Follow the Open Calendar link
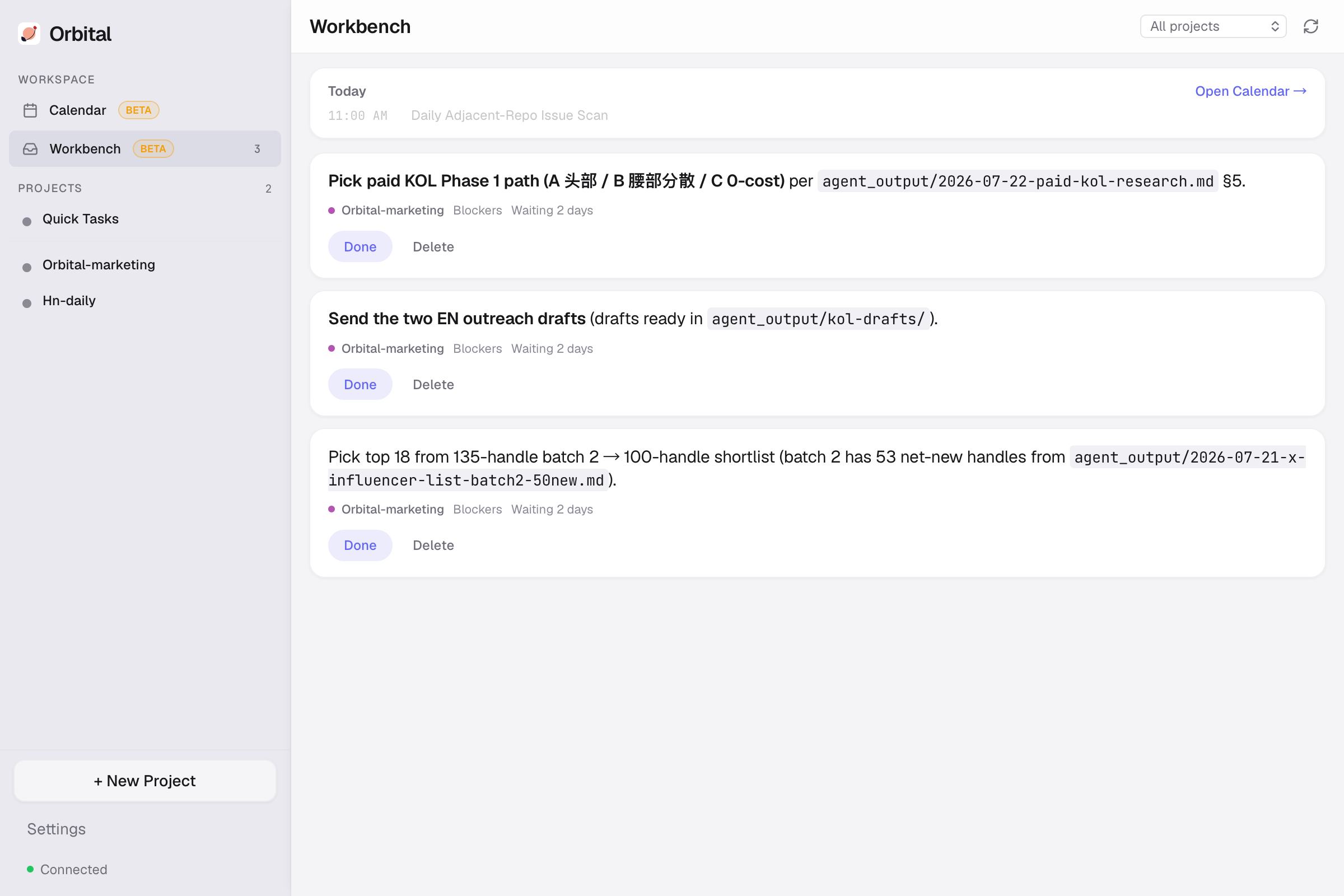1344x896 pixels. pos(1251,91)
